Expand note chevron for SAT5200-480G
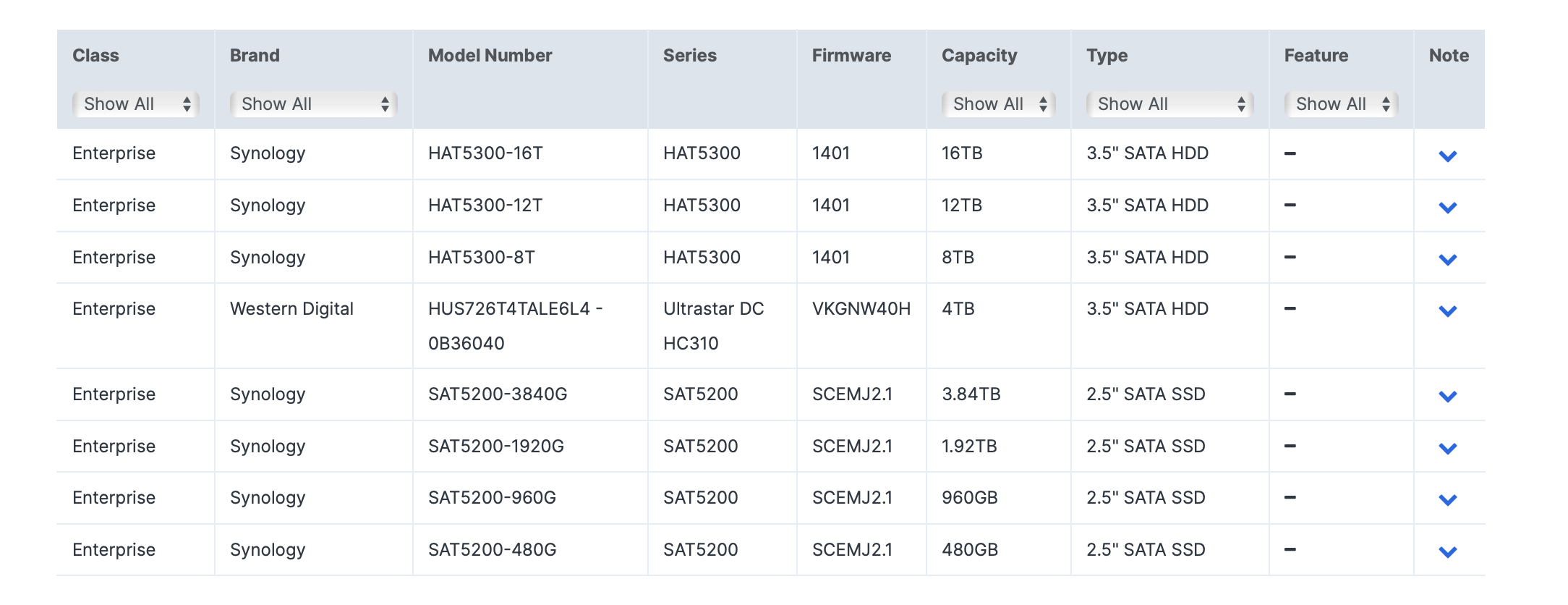The height and width of the screenshot is (605, 1568). [x=1447, y=551]
